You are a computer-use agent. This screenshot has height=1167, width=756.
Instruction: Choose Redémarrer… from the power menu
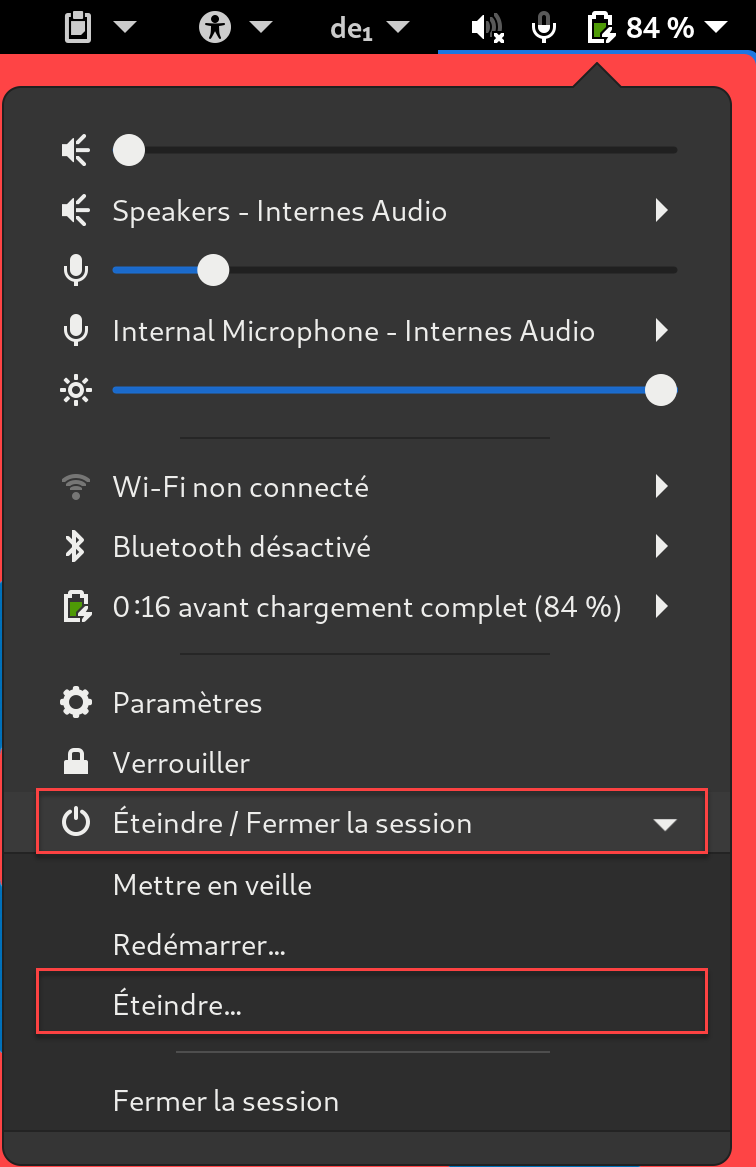(x=199, y=945)
